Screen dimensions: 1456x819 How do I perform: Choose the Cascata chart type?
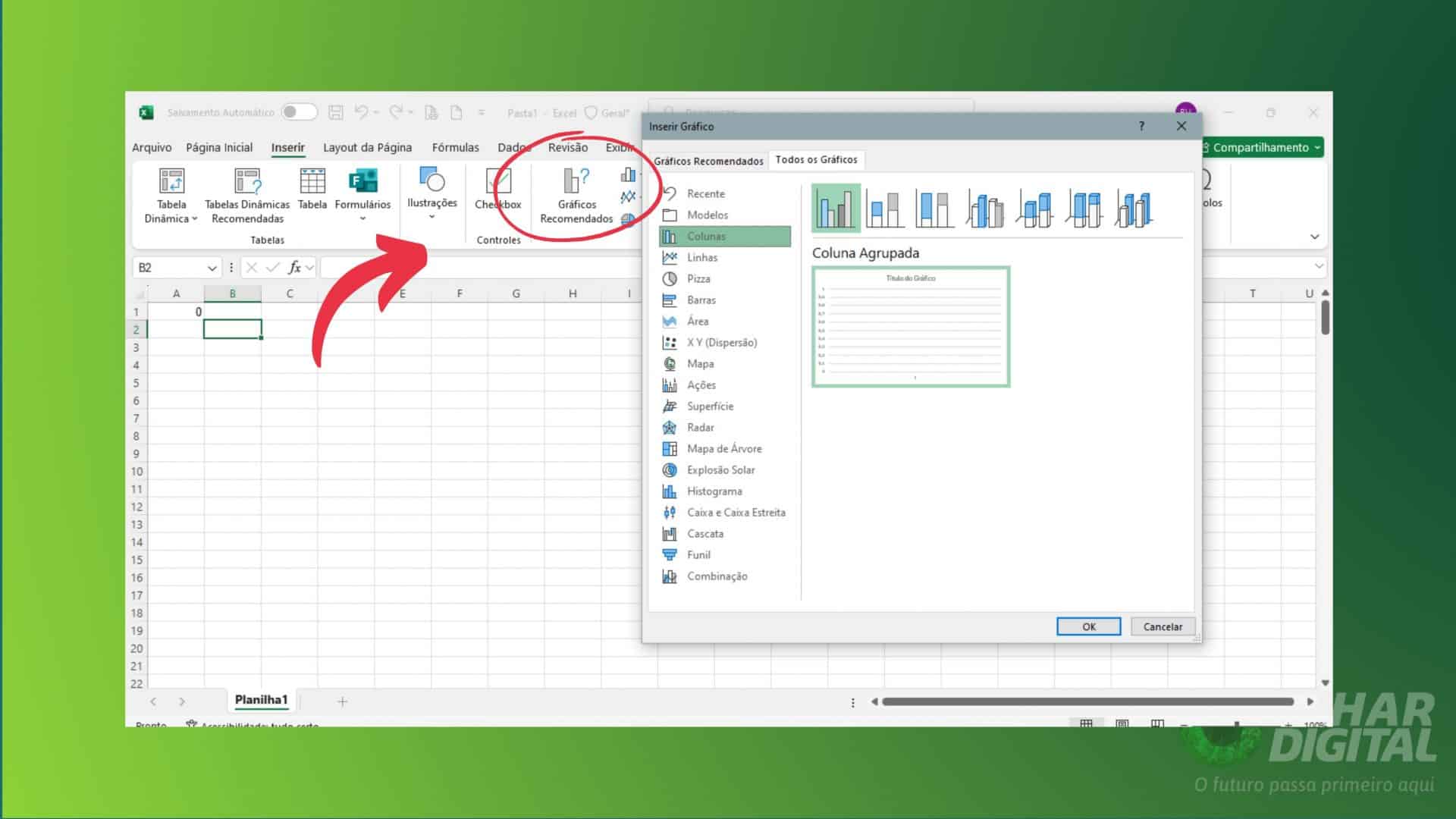[704, 533]
